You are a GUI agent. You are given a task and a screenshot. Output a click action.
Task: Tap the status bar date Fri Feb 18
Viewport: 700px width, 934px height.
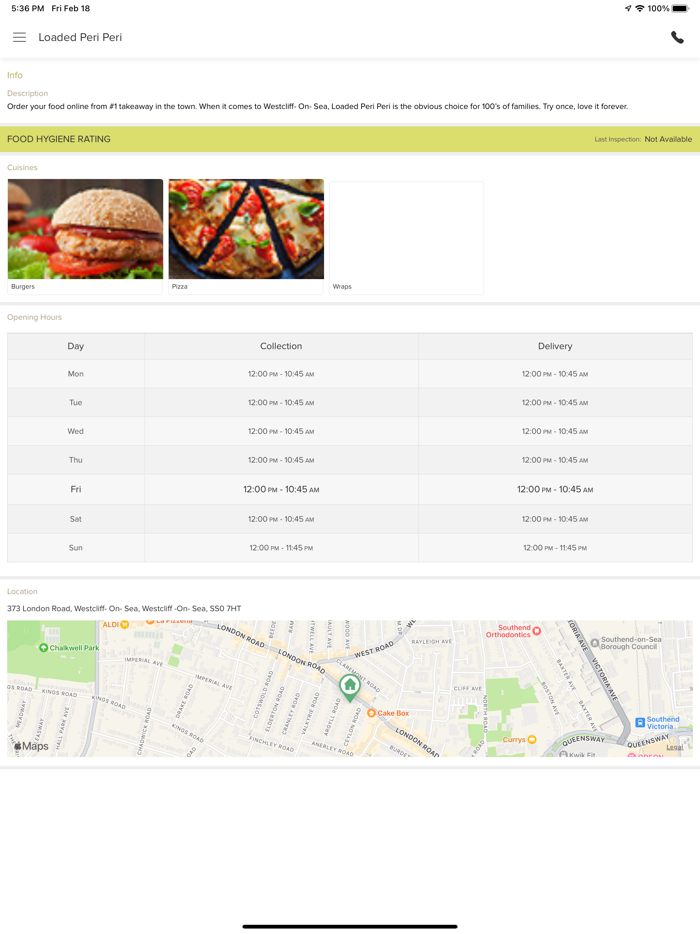coord(70,8)
